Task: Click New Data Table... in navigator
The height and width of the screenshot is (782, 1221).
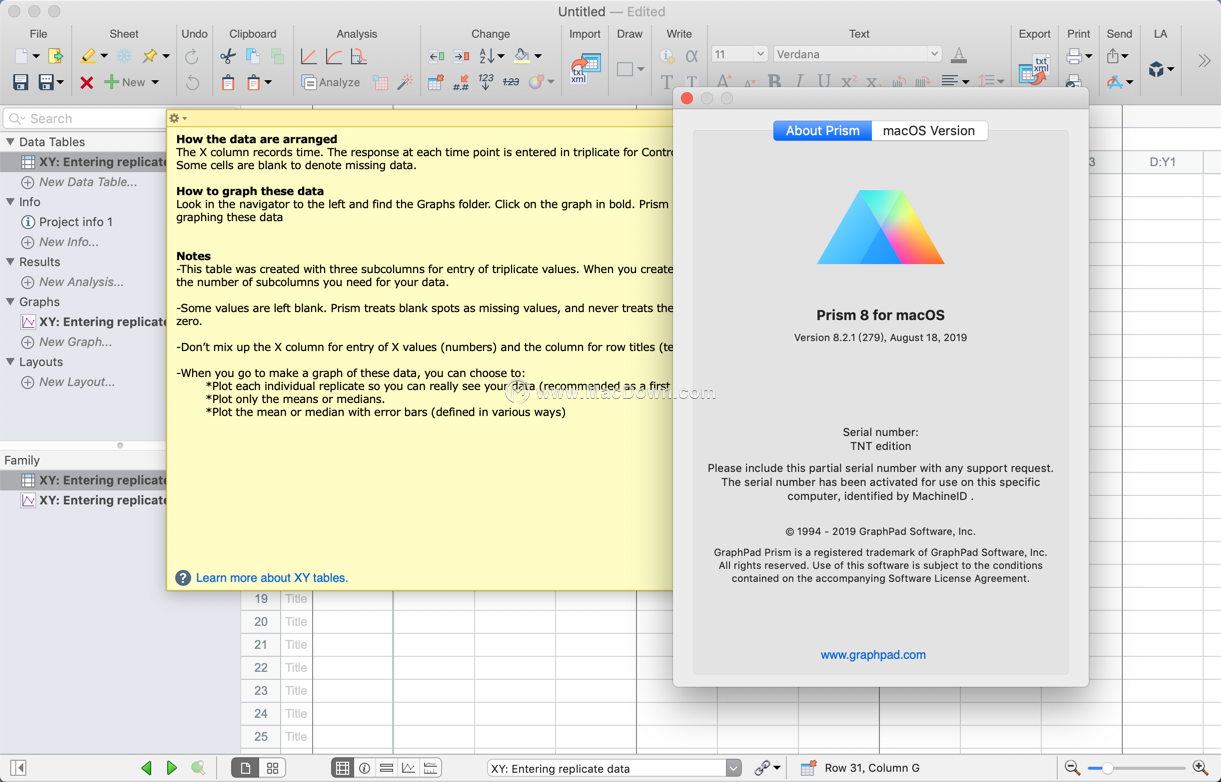Action: point(88,182)
